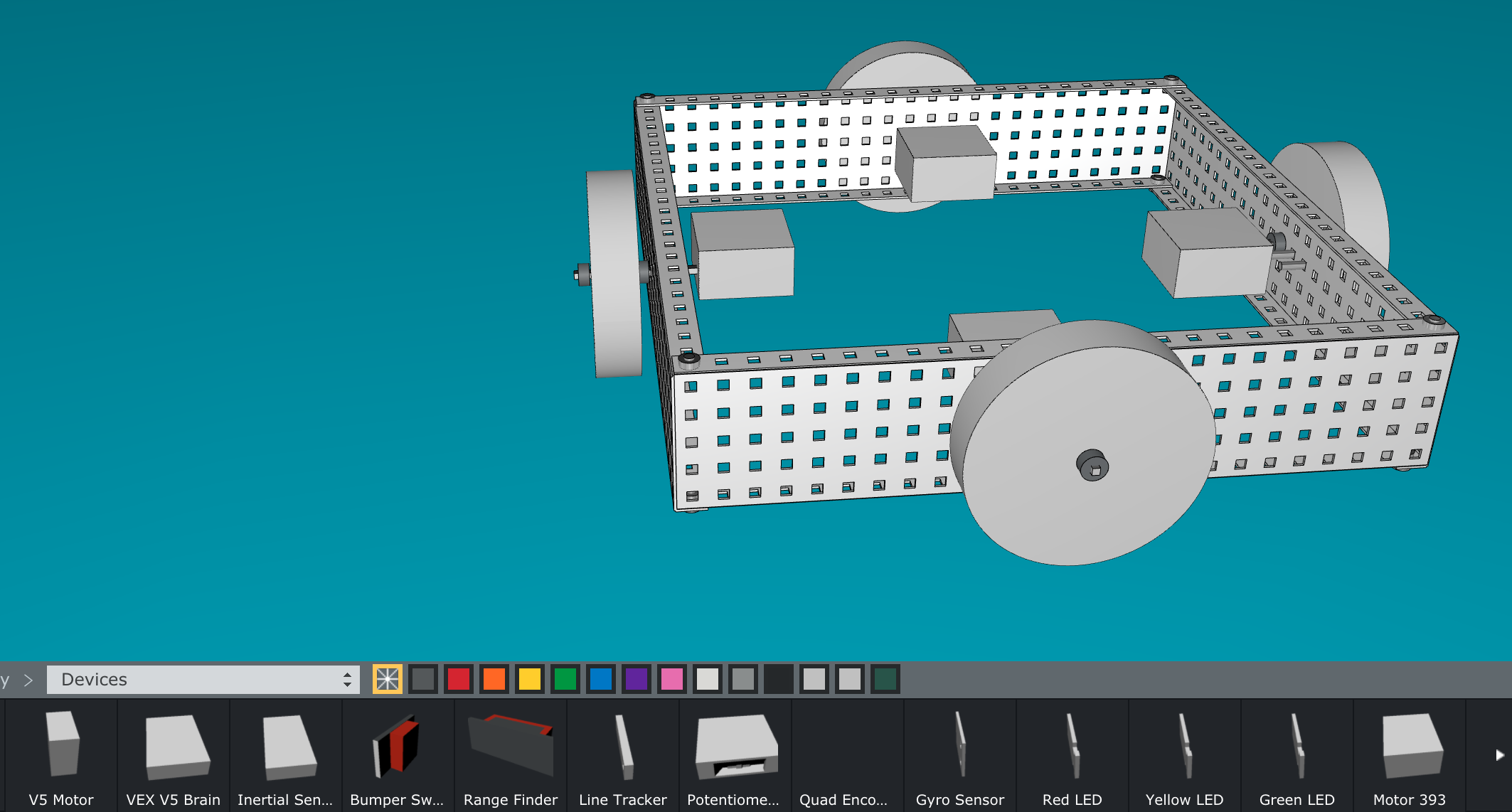Pick the Gyro Sensor part
This screenshot has height=812, width=1512.
pos(960,756)
